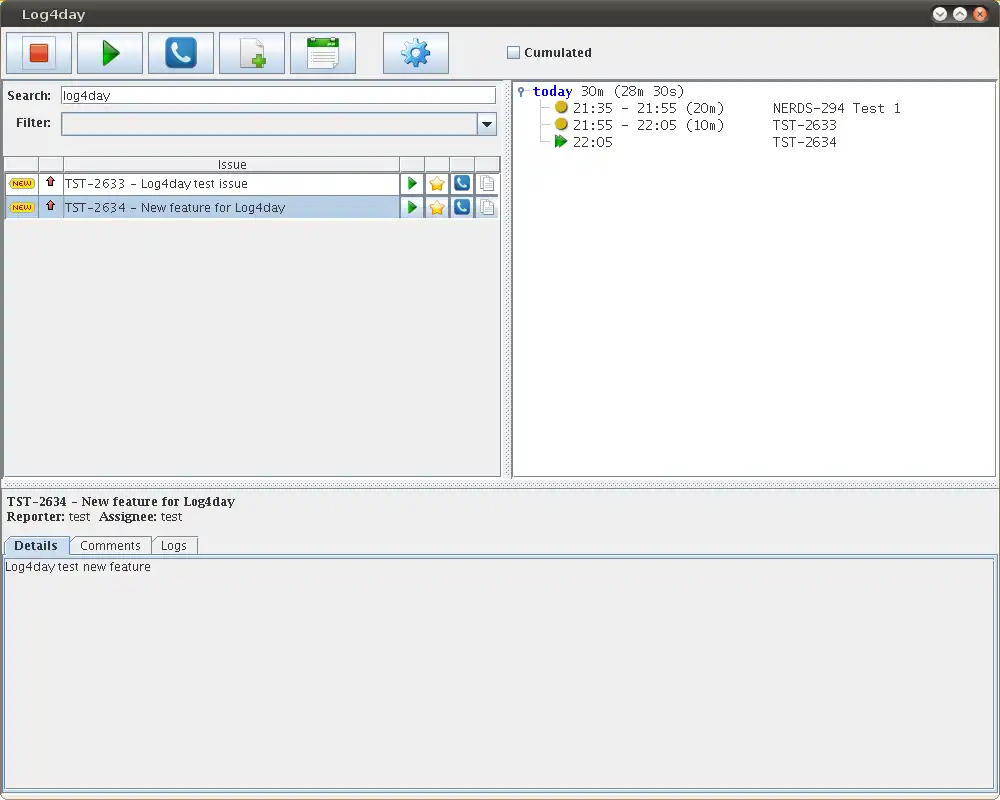This screenshot has height=800, width=1000.
Task: Click the Issue column header
Action: tap(232, 165)
